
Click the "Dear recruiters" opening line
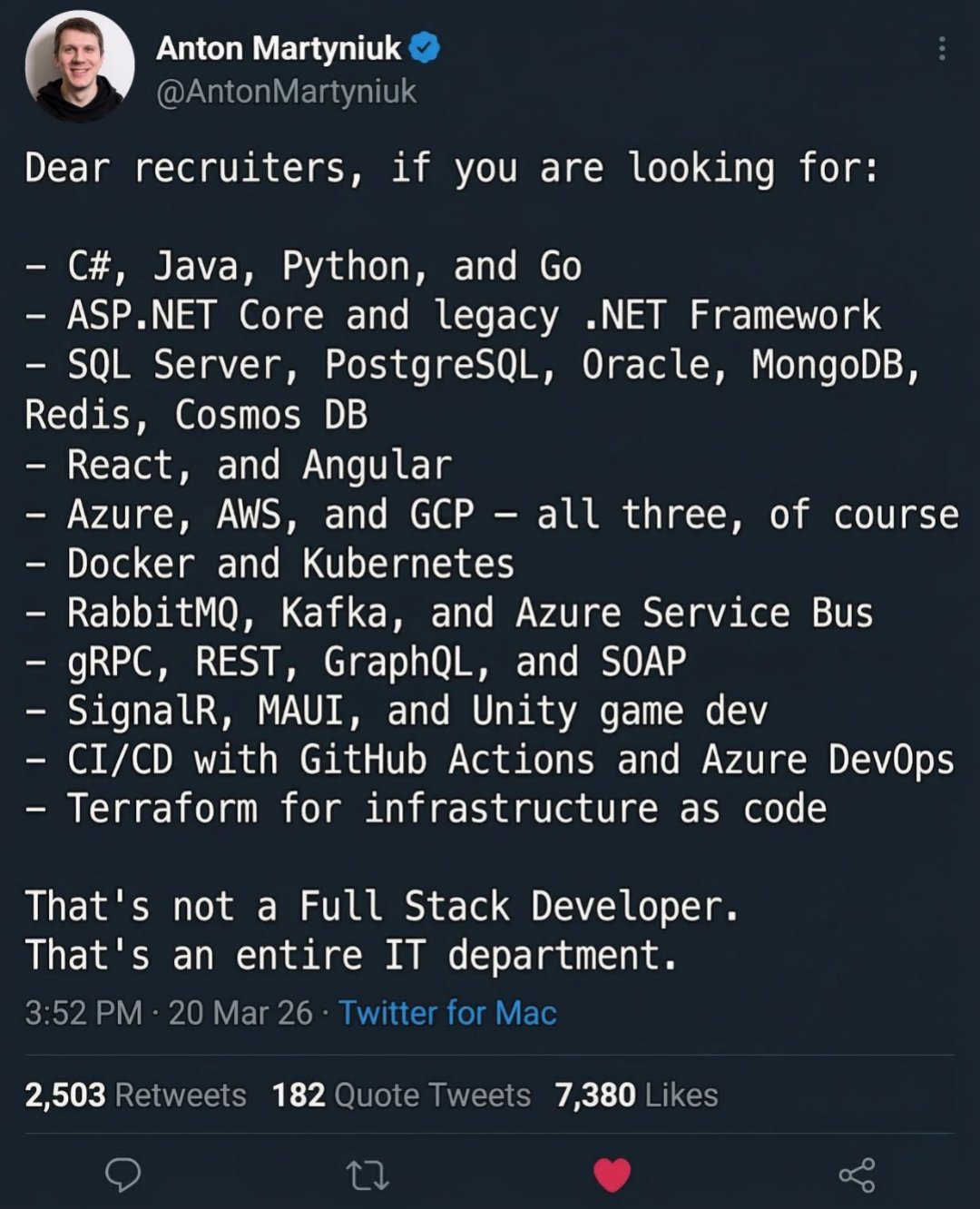click(x=451, y=169)
